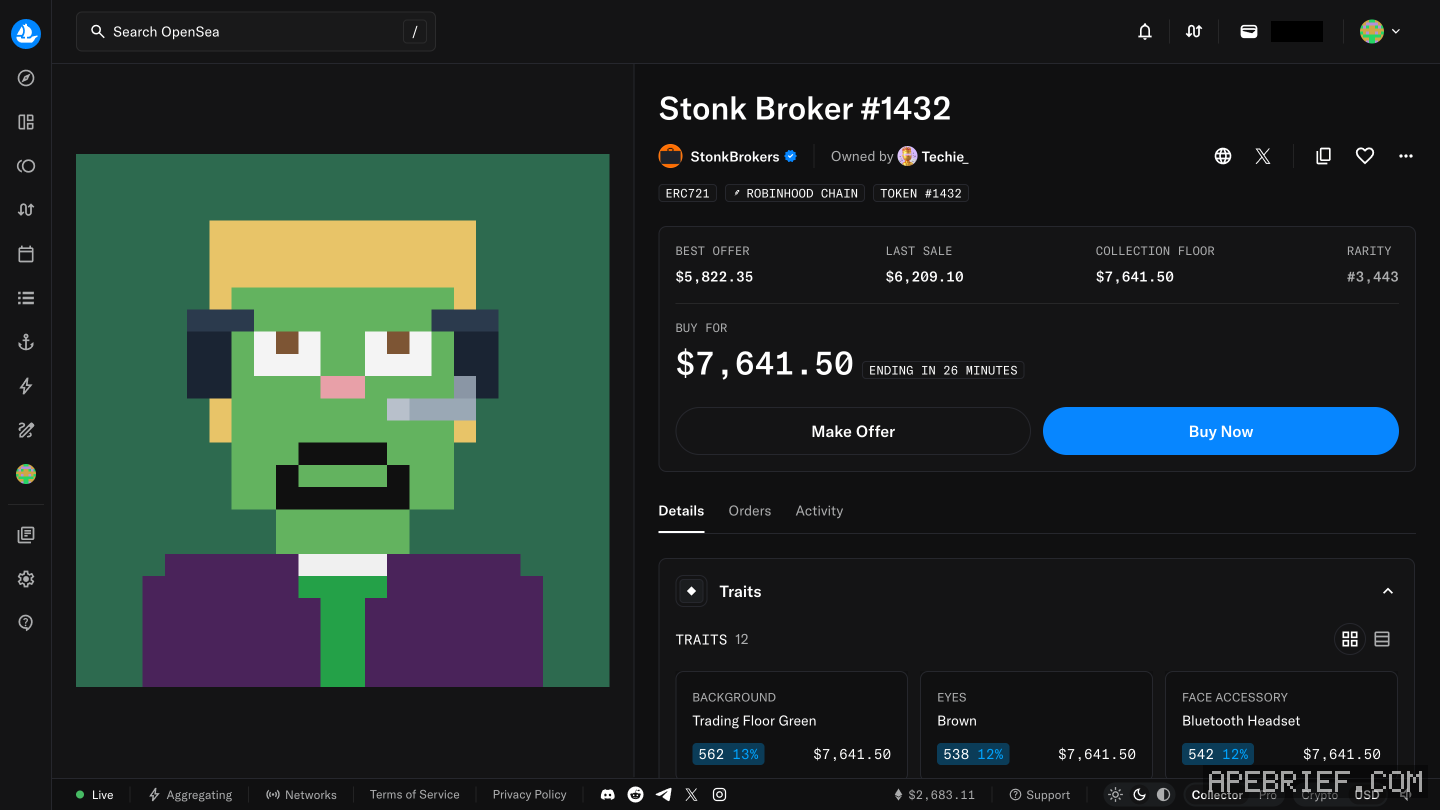Open the Resources documents icon in sidebar

pos(26,535)
